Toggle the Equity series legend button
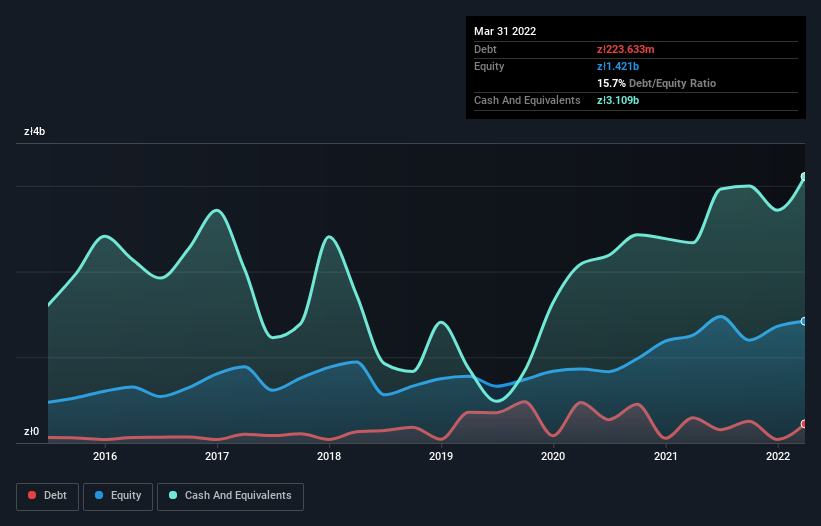The image size is (821, 526). 118,496
